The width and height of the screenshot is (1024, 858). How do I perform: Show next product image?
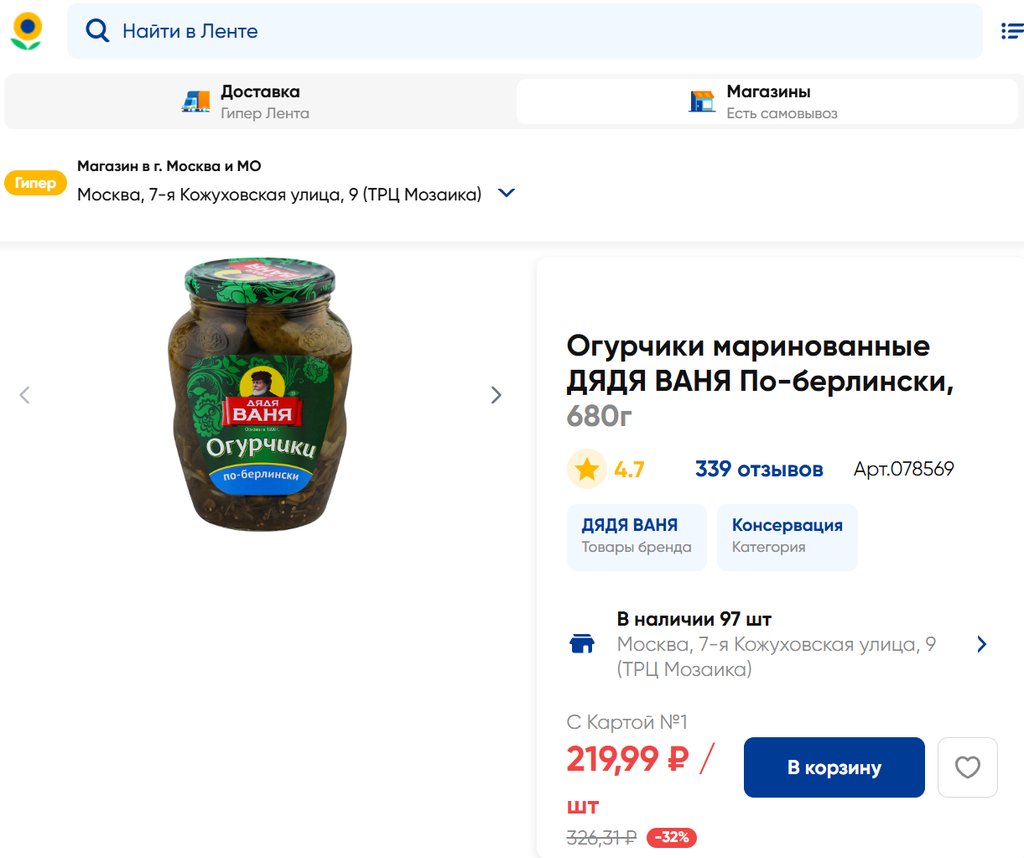(x=496, y=395)
